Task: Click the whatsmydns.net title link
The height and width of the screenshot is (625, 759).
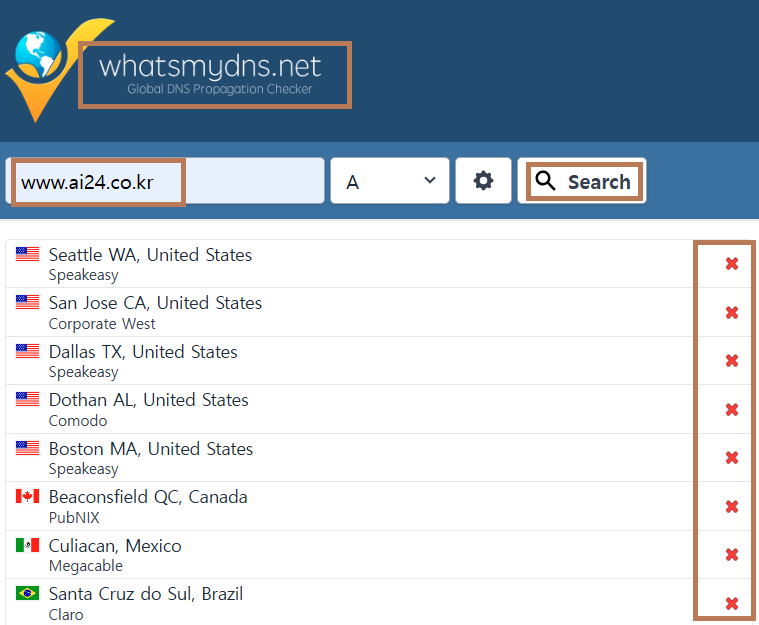Action: click(x=210, y=66)
